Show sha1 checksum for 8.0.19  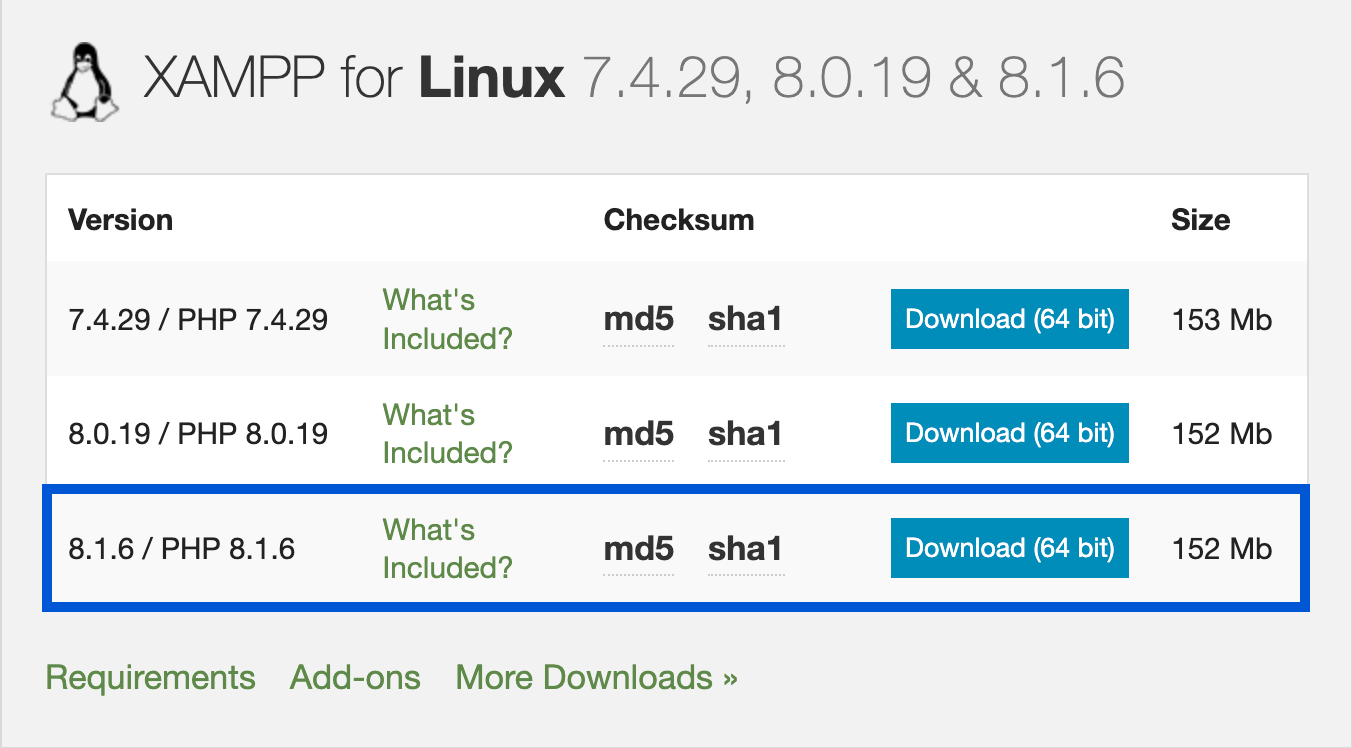pyautogui.click(x=745, y=434)
